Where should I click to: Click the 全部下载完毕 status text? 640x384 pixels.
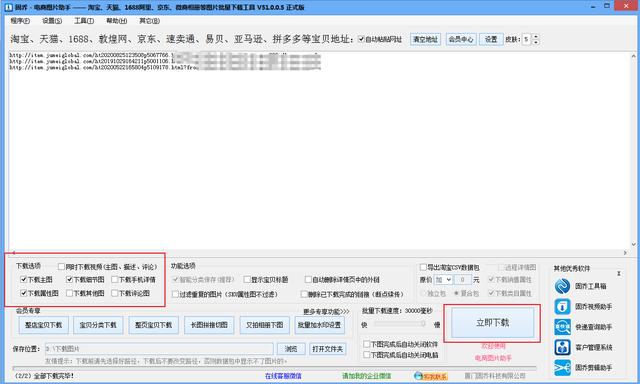(x=44, y=376)
